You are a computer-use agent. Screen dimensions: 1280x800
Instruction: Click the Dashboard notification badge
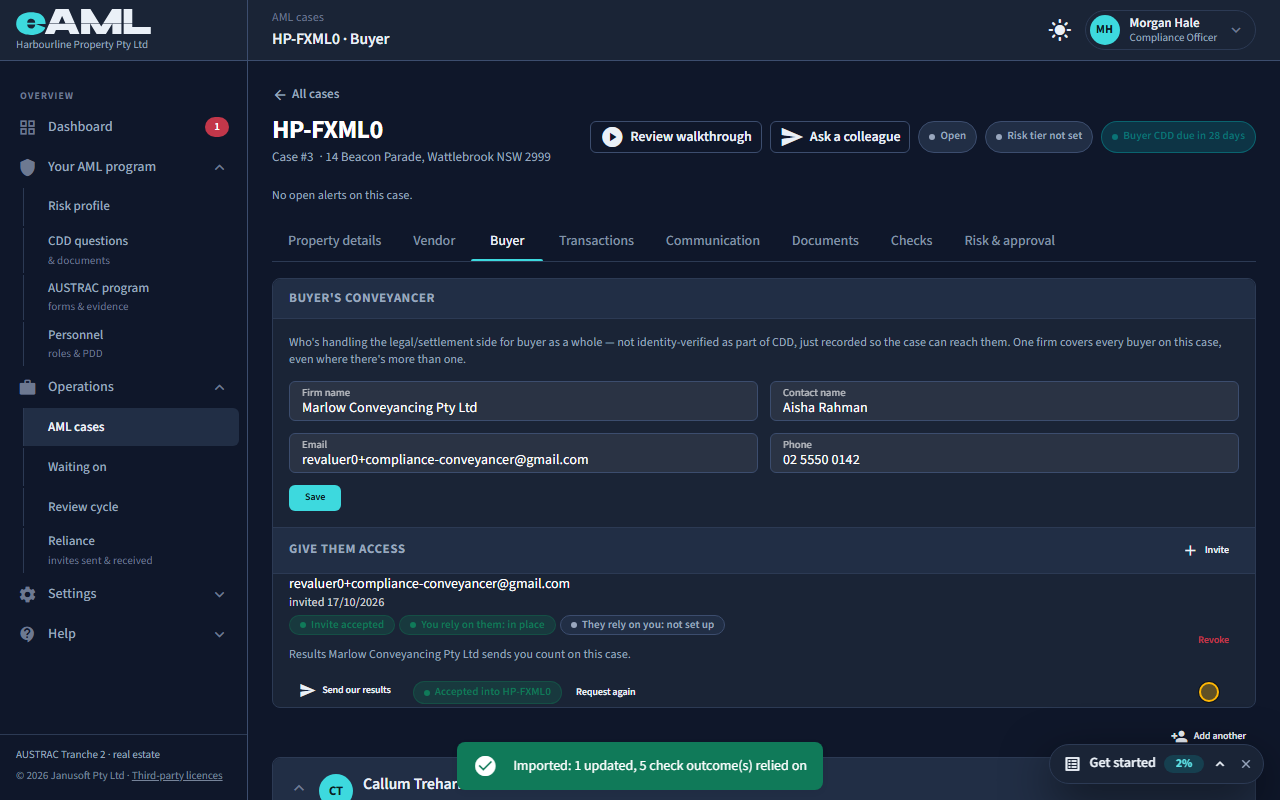[217, 127]
